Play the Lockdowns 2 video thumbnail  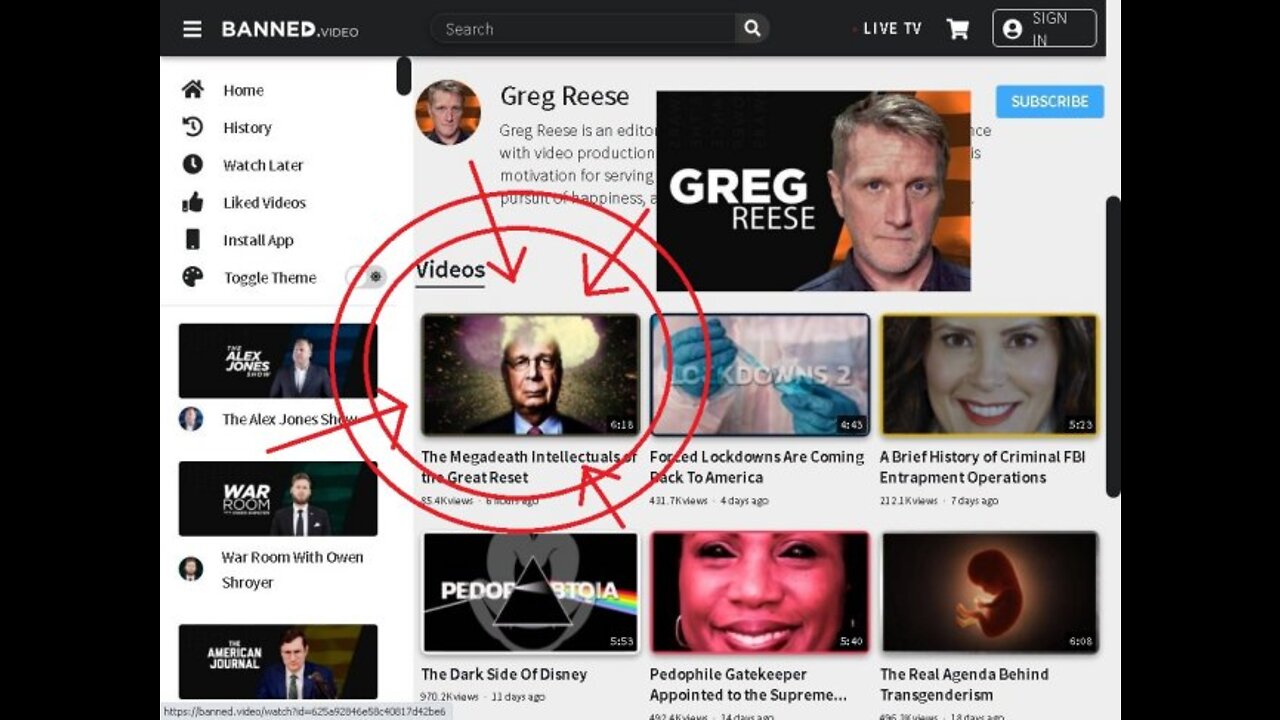pos(760,375)
